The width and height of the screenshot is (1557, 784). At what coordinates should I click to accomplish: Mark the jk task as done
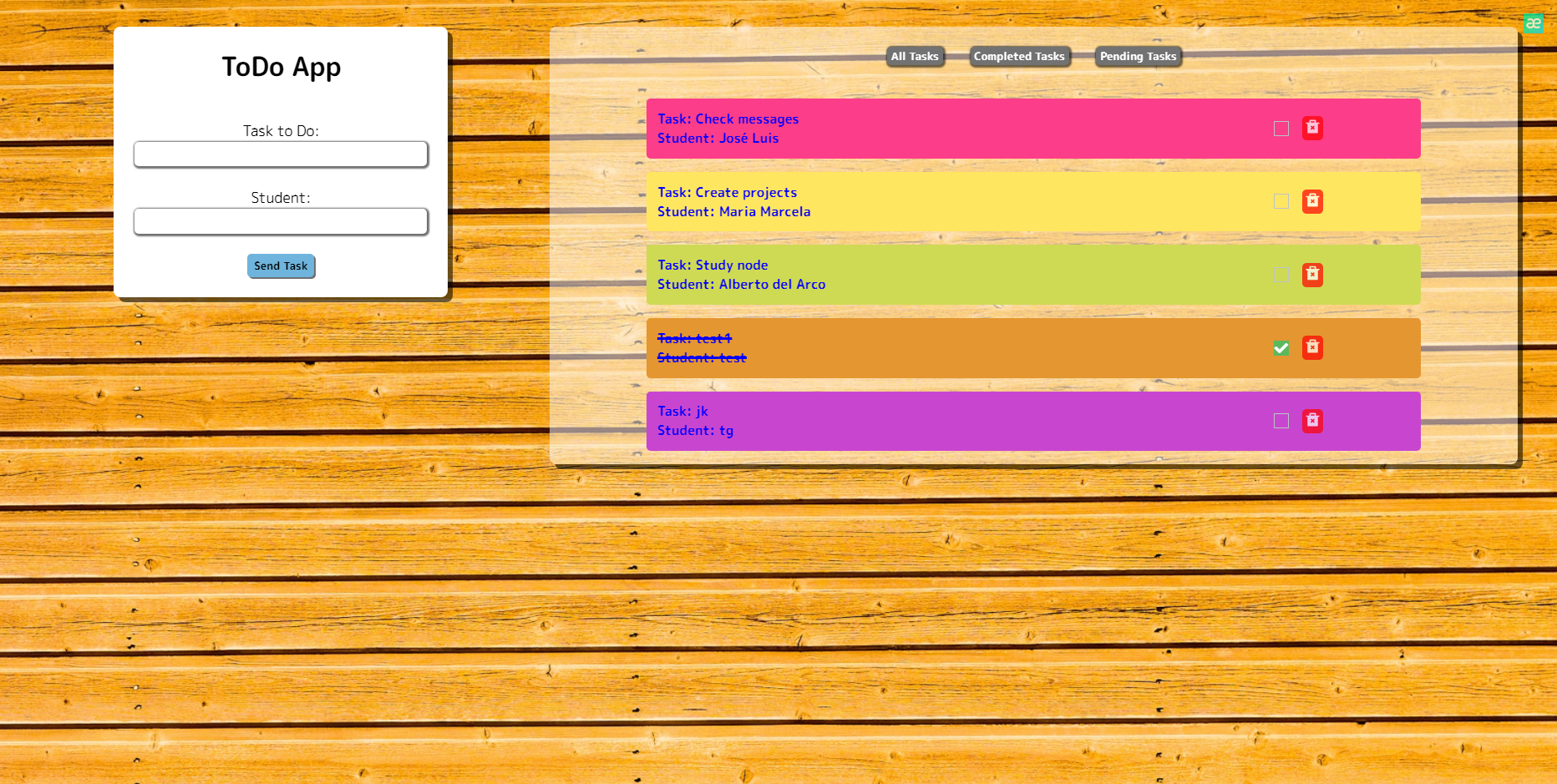click(1281, 421)
